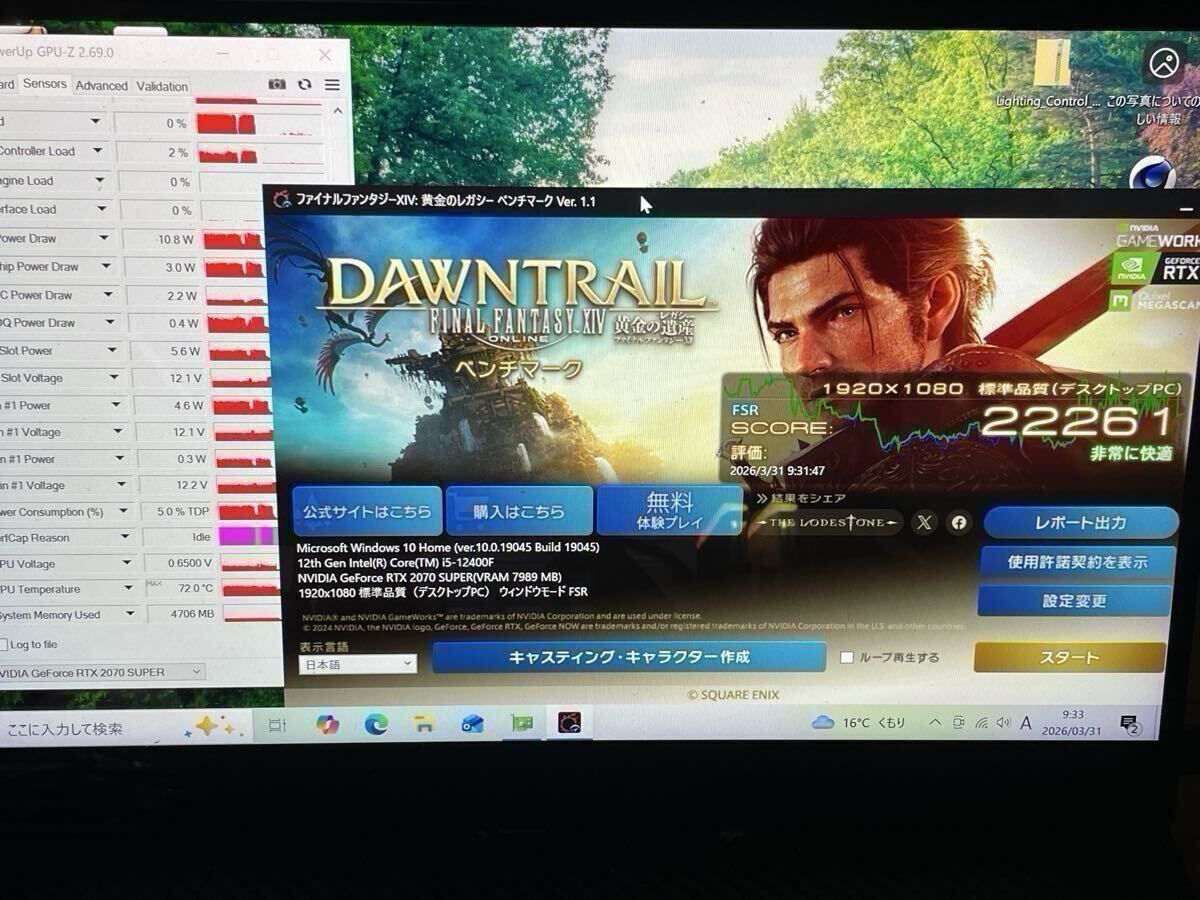
Task: Open Microsoft Edge from taskbar
Action: [x=376, y=724]
